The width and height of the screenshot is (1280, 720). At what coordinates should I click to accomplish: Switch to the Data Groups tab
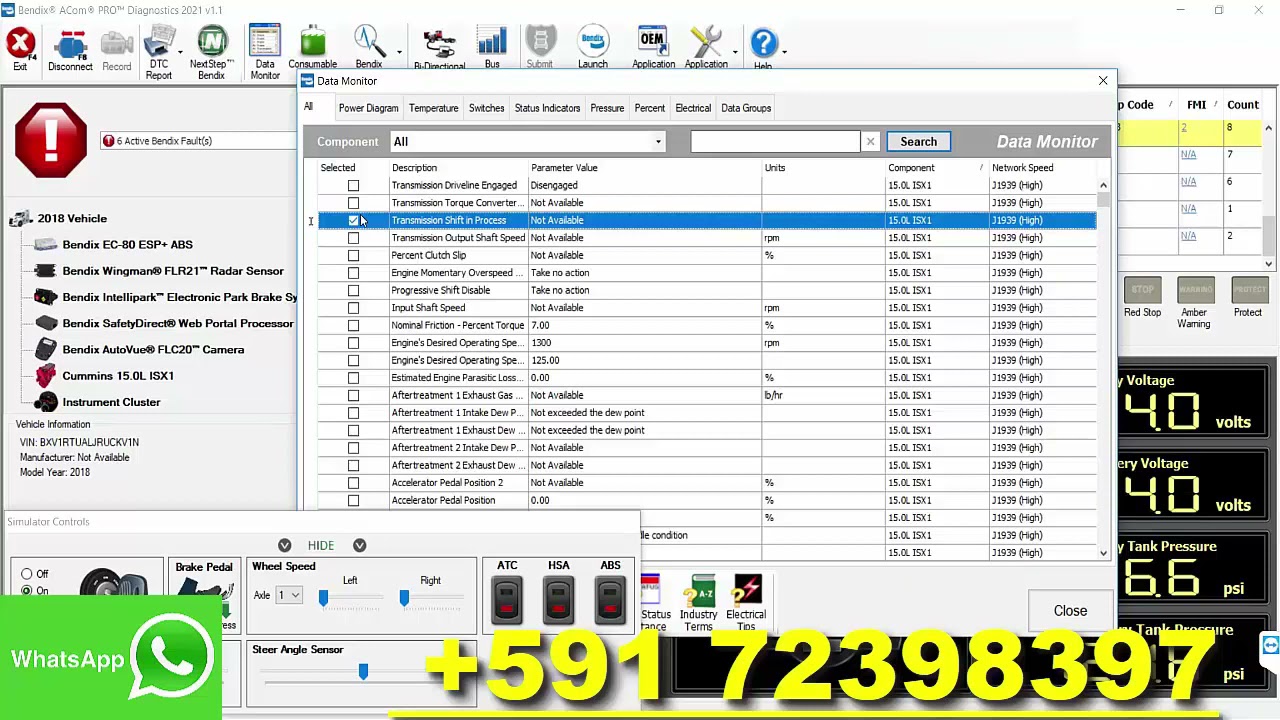pyautogui.click(x=746, y=108)
